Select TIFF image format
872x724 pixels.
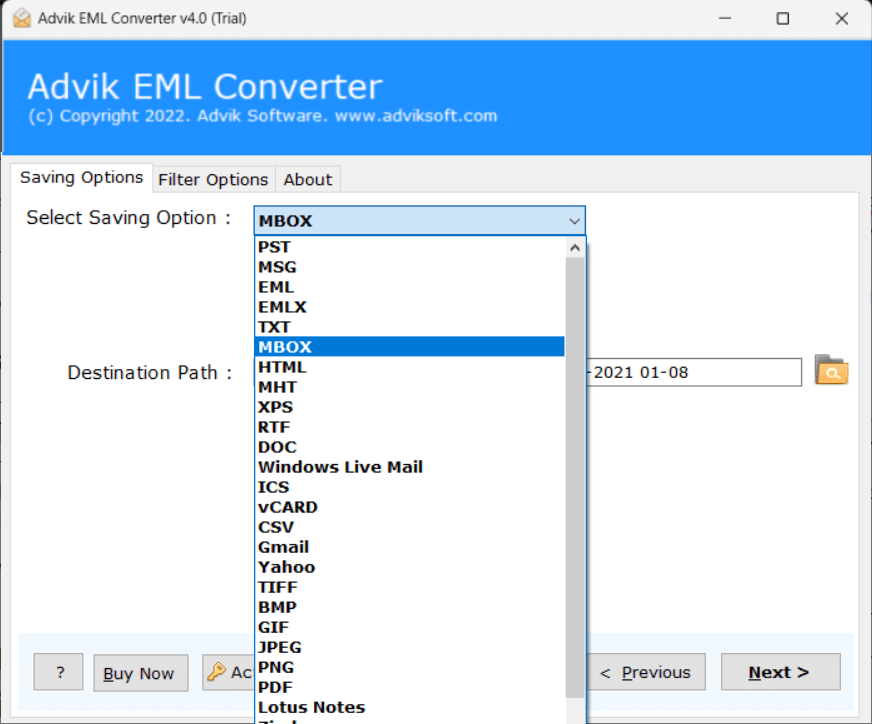coord(410,587)
